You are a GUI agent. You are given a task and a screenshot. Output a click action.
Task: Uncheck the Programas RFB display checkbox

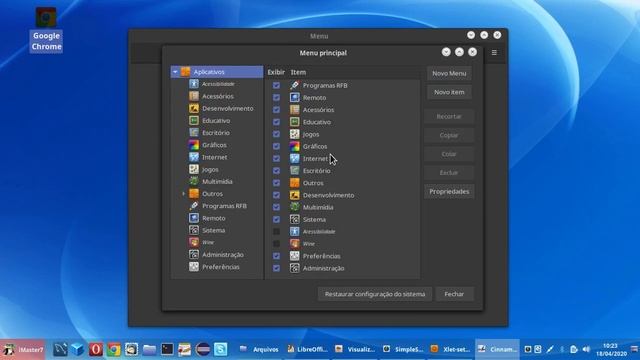[276, 85]
